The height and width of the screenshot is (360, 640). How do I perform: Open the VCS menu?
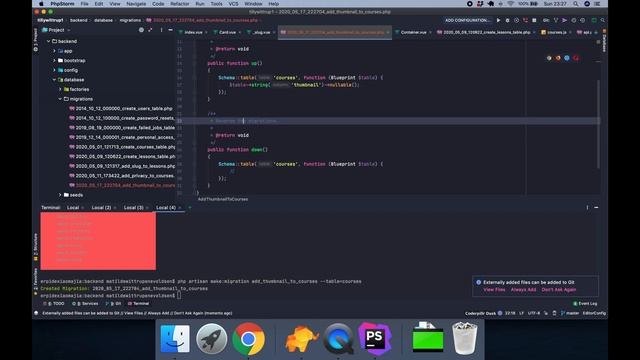tap(233, 4)
